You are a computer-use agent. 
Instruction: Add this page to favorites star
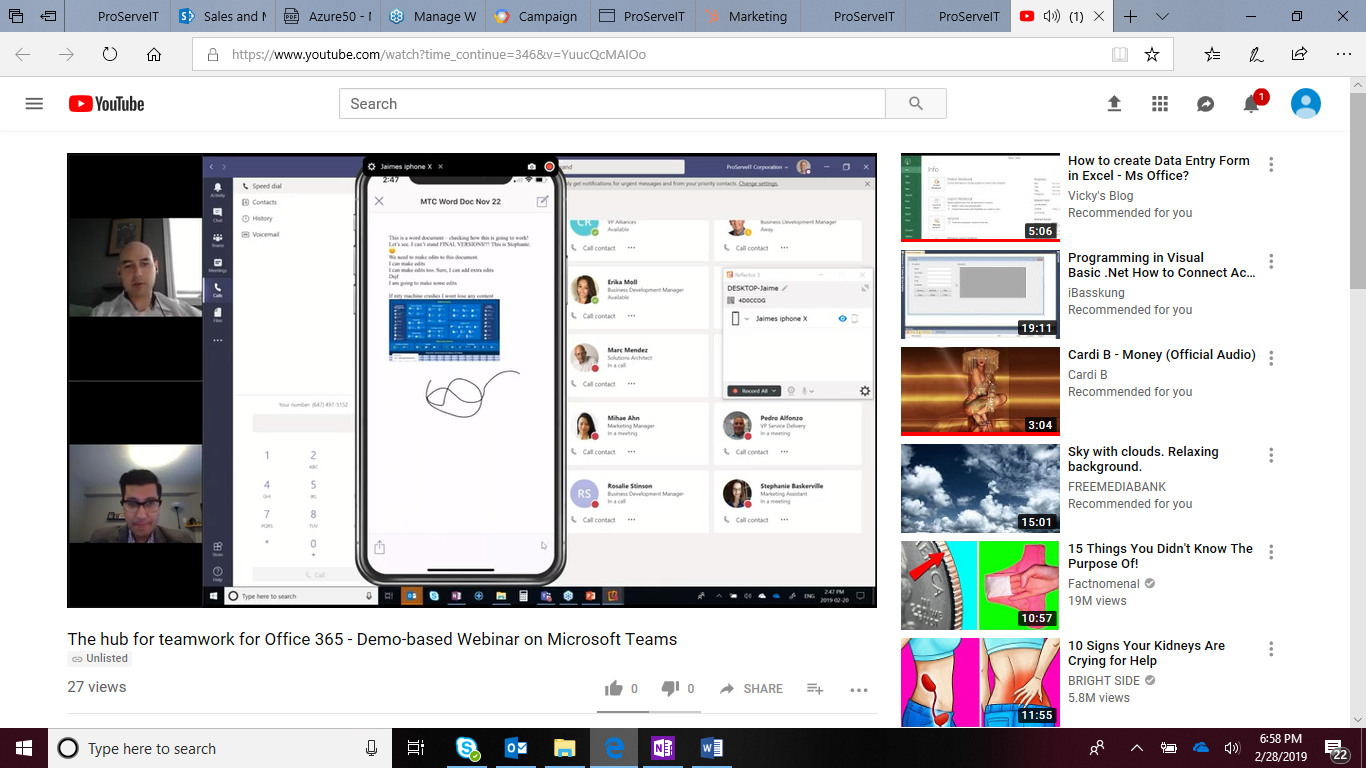1152,55
